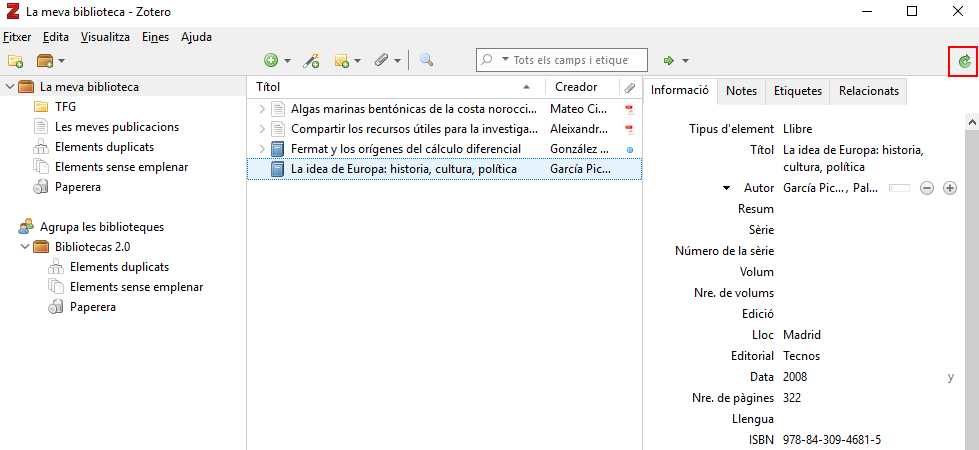Select Elements sense emplenar under Bibliotecas 2.0
This screenshot has width=979, height=450.
136,286
